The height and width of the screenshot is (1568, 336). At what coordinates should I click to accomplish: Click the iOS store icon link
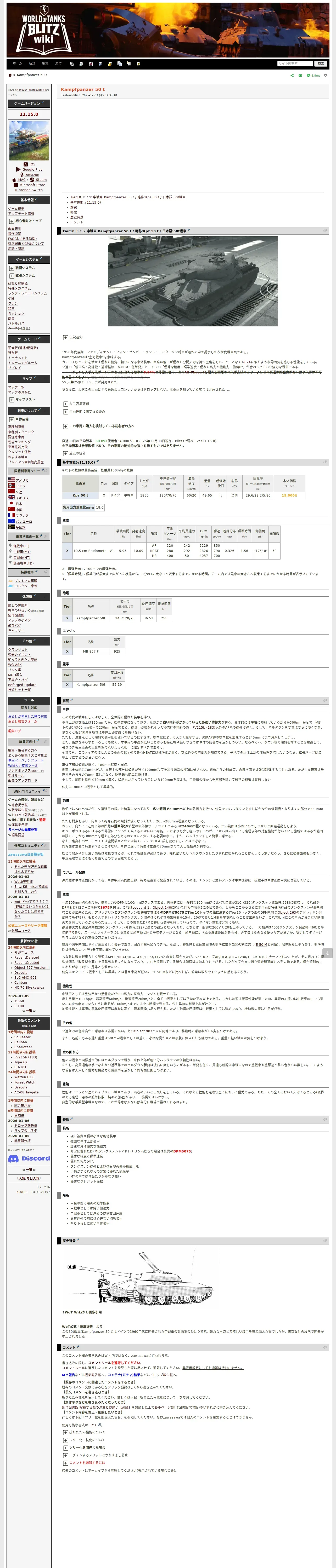26,164
